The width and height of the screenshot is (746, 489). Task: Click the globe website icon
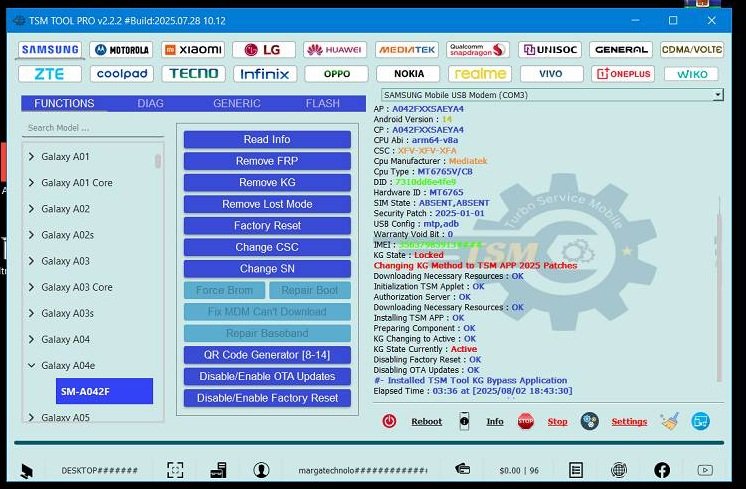[x=618, y=470]
